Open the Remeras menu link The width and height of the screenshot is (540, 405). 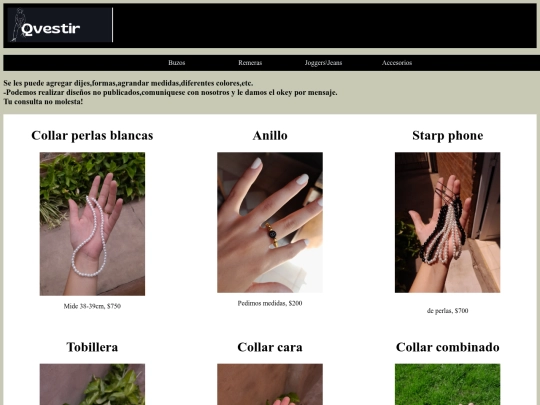point(250,63)
